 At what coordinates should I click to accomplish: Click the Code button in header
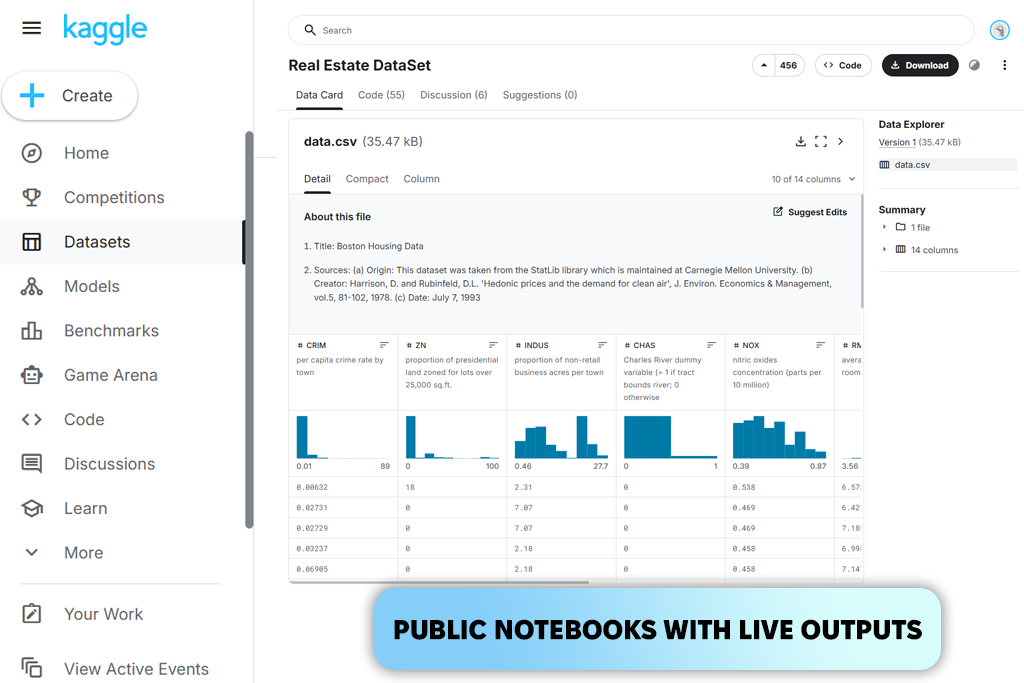pyautogui.click(x=842, y=65)
